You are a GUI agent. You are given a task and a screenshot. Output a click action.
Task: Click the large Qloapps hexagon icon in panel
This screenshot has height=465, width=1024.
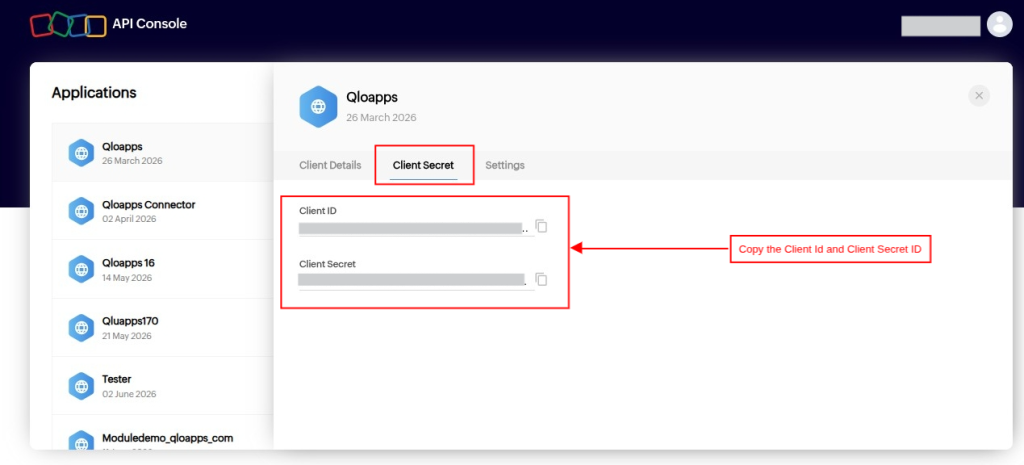318,106
